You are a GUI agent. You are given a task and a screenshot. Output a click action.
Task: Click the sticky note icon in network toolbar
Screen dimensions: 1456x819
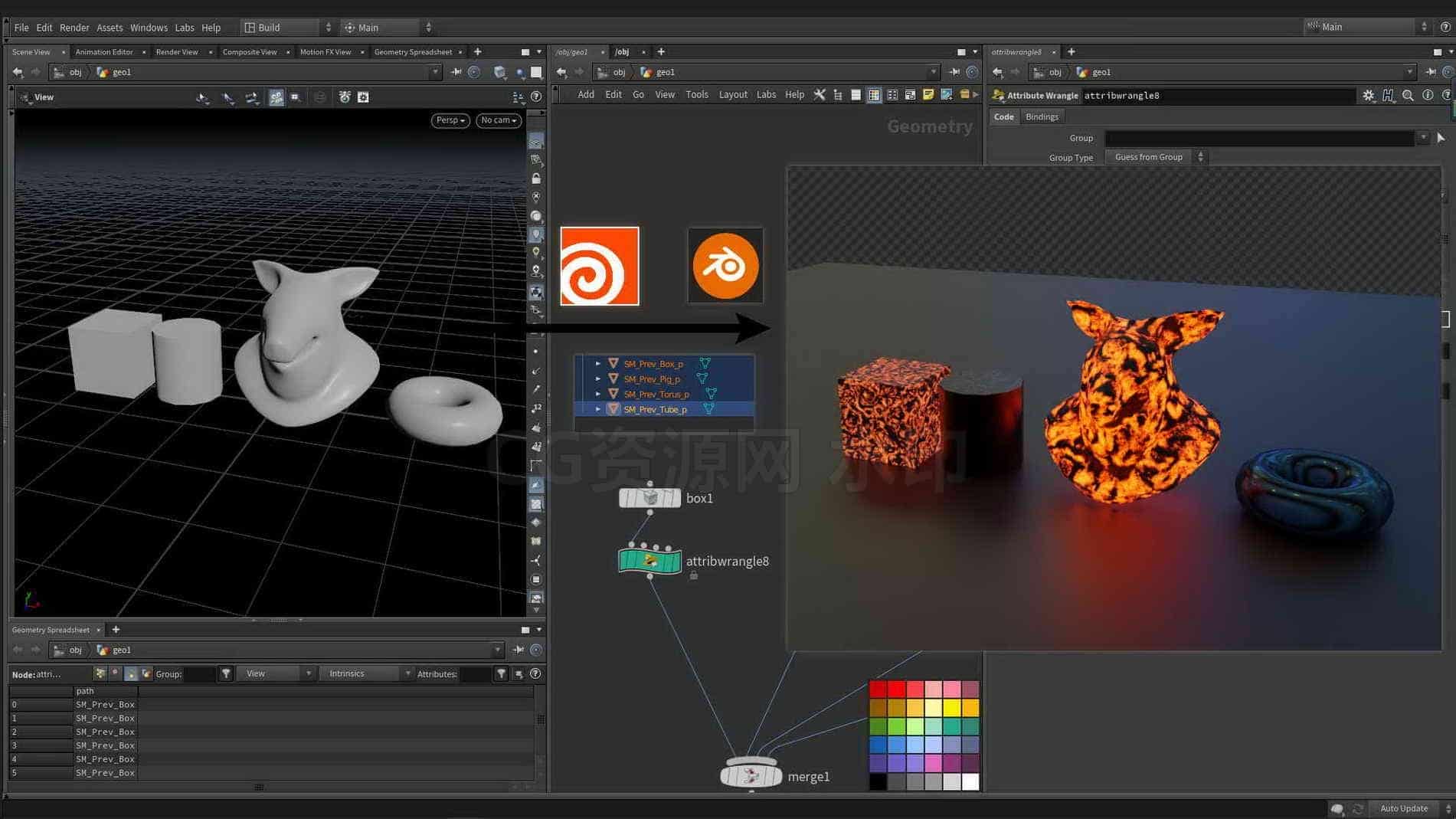[928, 95]
